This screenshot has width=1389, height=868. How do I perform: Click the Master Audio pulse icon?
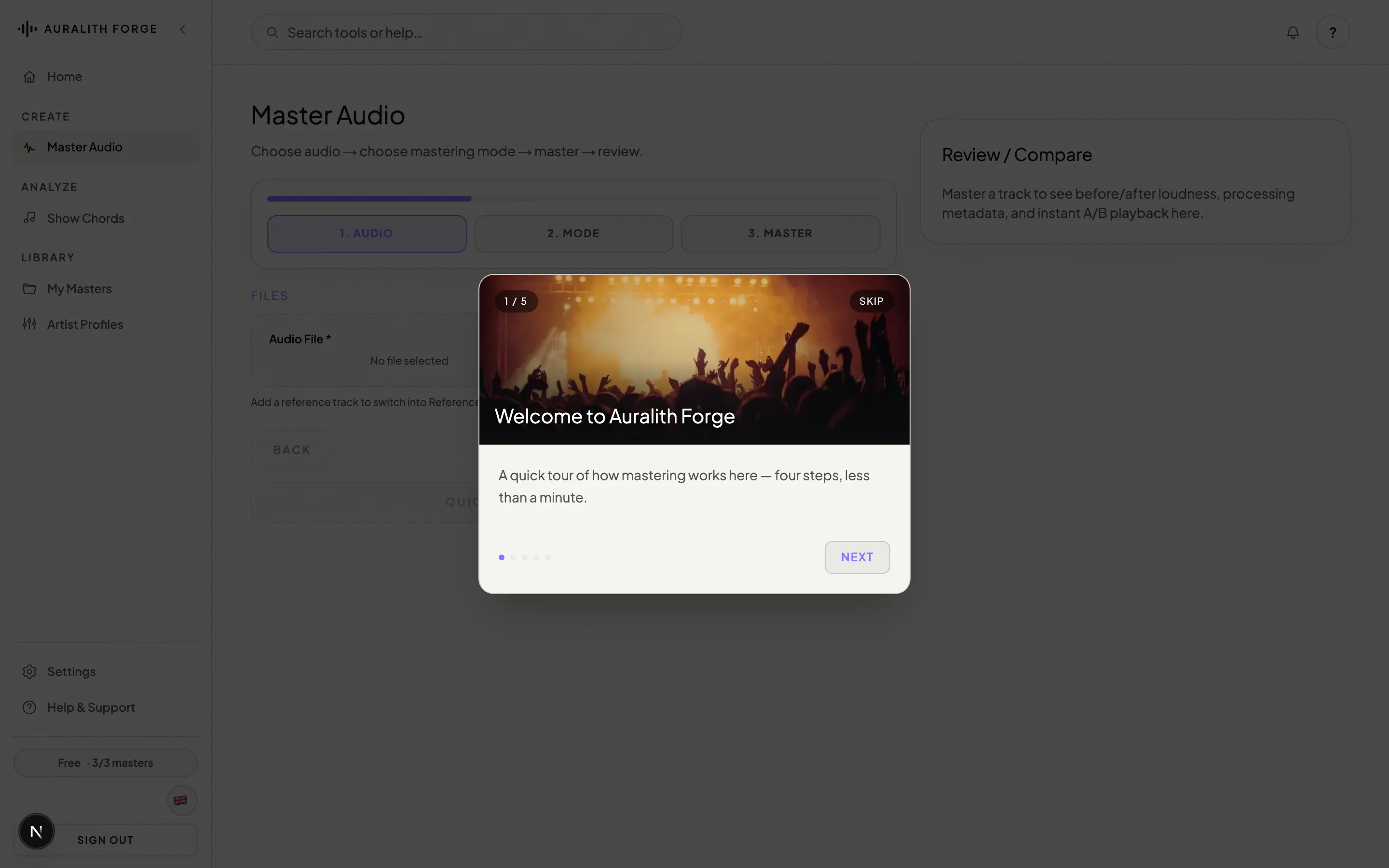point(29,147)
